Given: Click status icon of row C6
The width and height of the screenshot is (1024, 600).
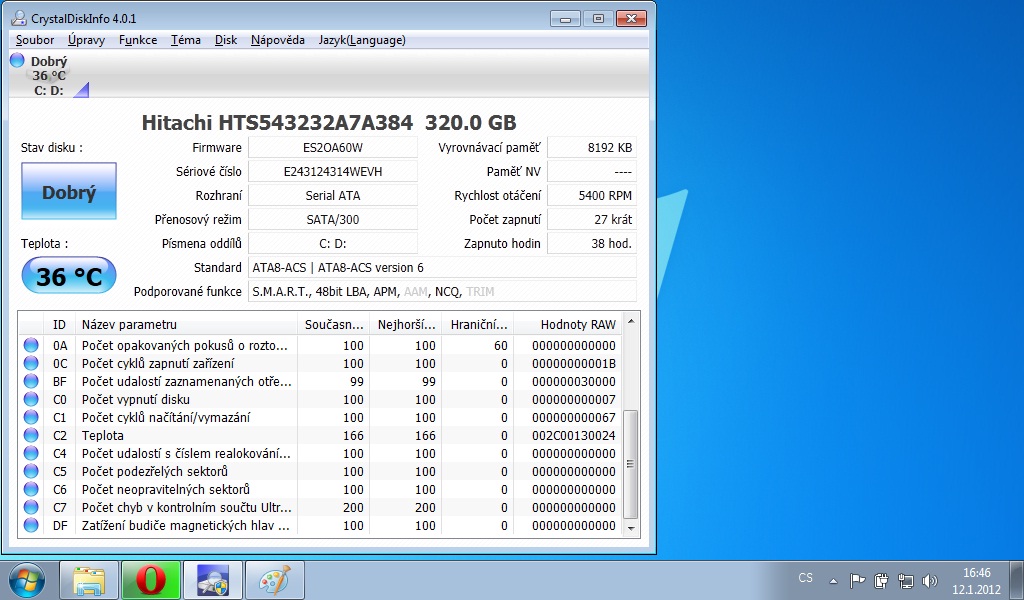Looking at the screenshot, I should click(31, 489).
